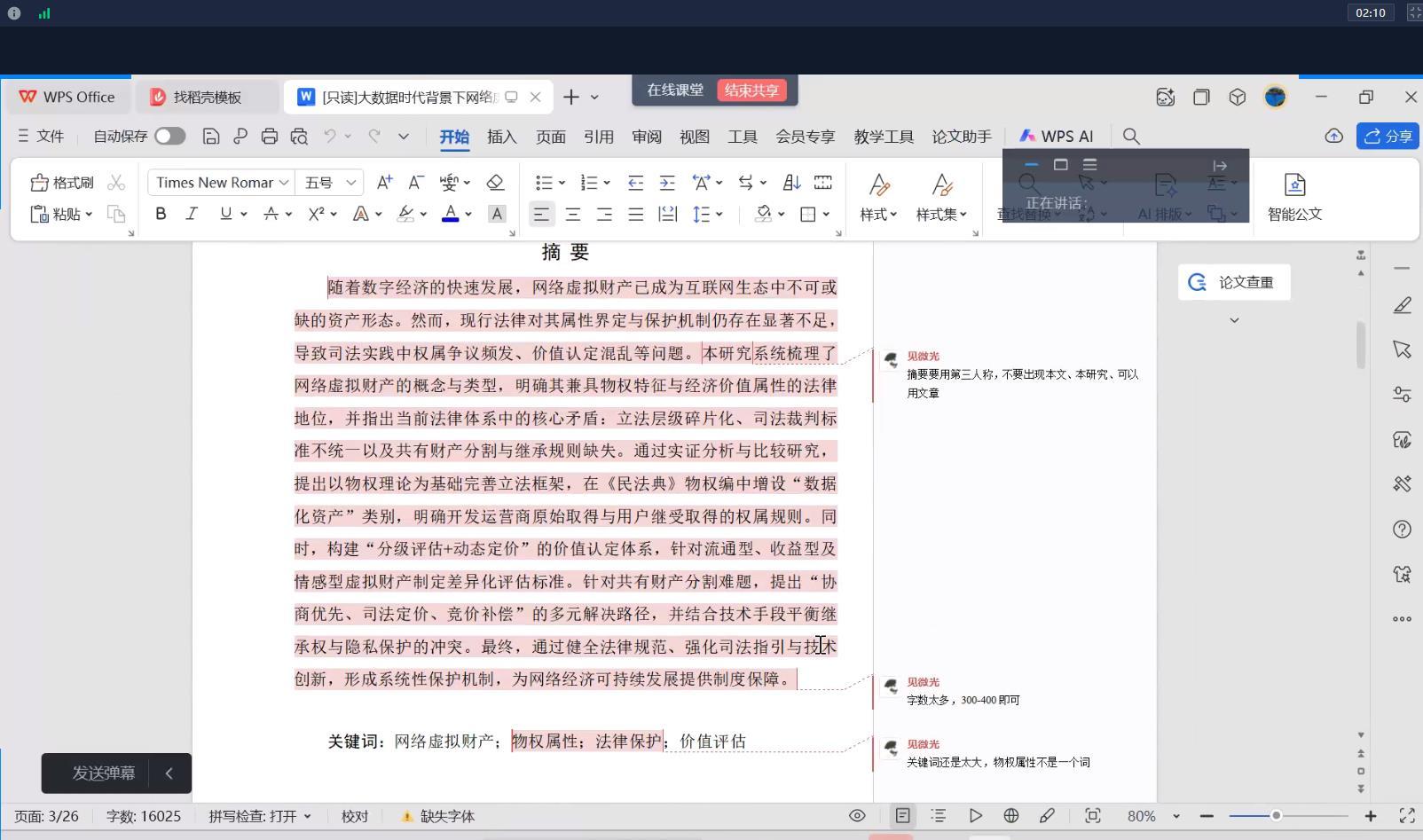Switch to page layout view in status bar

tap(902, 816)
